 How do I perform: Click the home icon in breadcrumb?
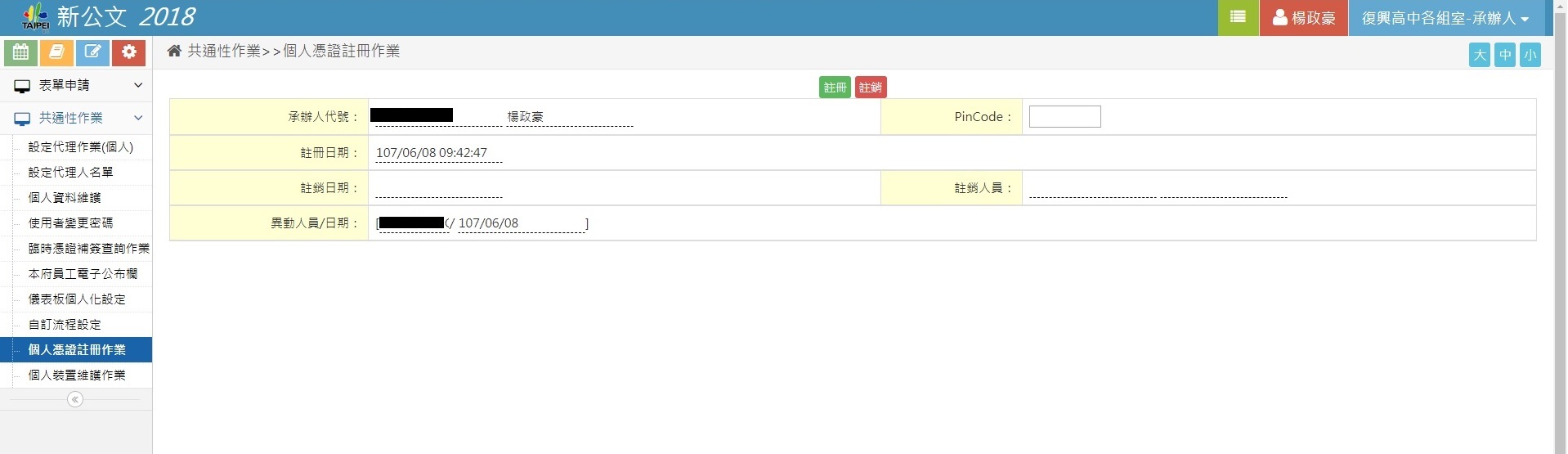[174, 51]
